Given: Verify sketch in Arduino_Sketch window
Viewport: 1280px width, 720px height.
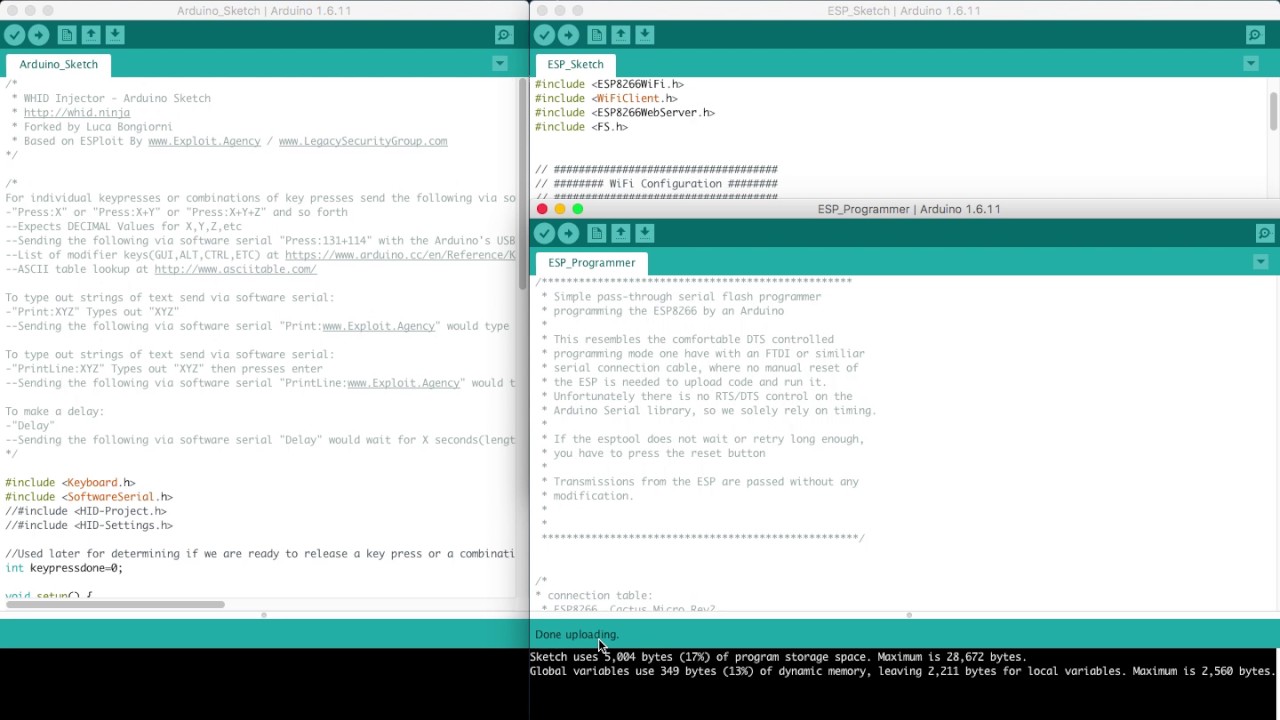Looking at the screenshot, I should (x=14, y=35).
